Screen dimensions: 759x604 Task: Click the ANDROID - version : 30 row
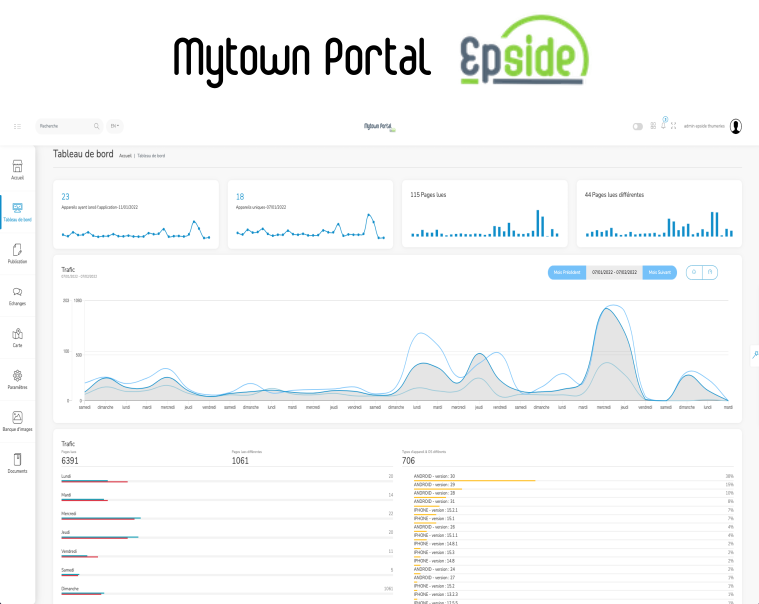pyautogui.click(x=574, y=477)
